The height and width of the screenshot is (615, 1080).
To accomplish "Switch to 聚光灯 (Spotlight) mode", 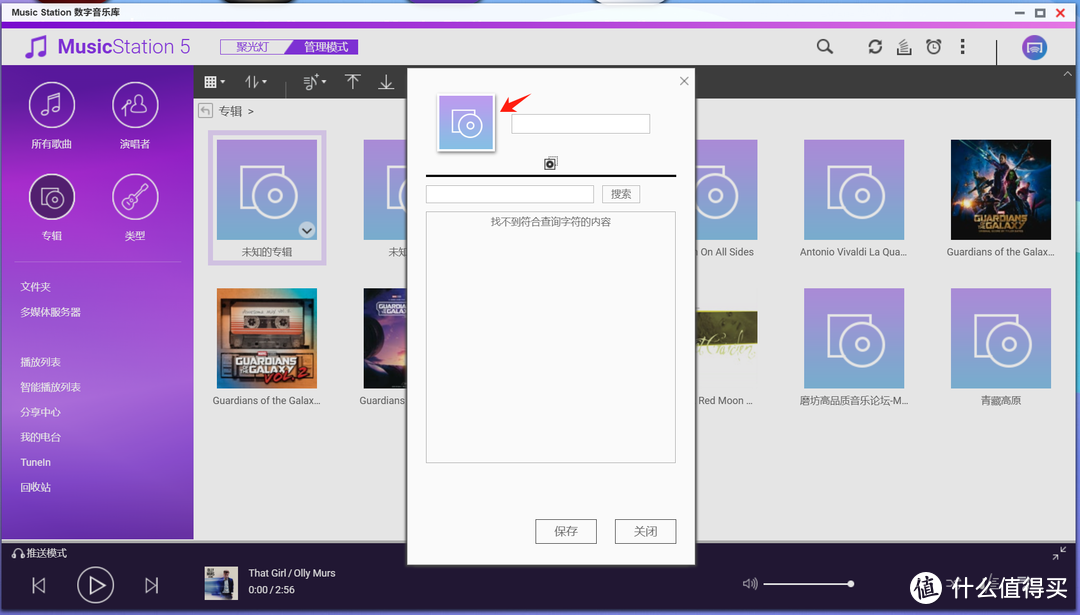I will tap(253, 47).
